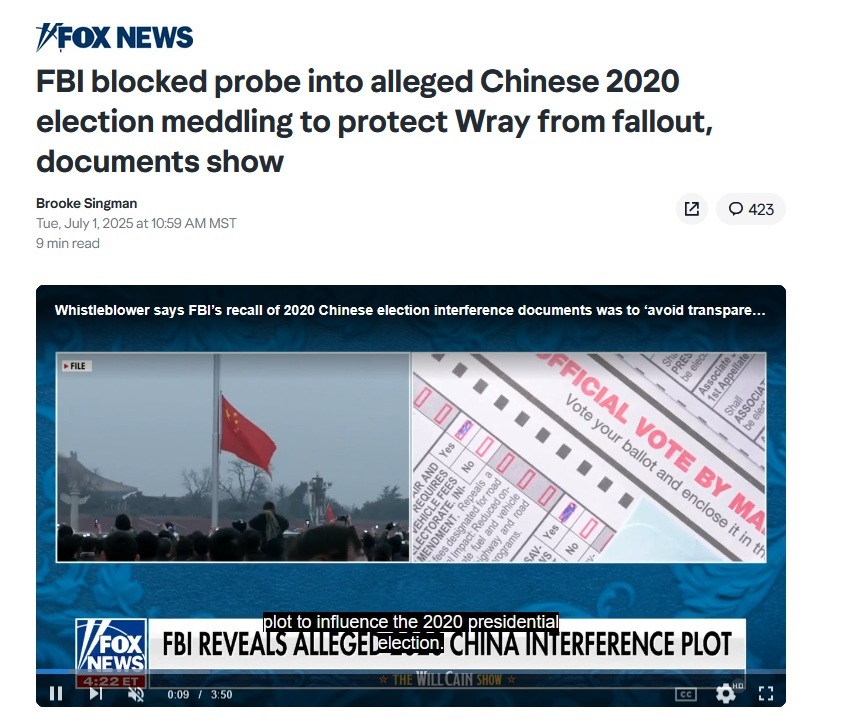The height and width of the screenshot is (719, 845).
Task: Open the 423 comments
Action: pyautogui.click(x=751, y=209)
